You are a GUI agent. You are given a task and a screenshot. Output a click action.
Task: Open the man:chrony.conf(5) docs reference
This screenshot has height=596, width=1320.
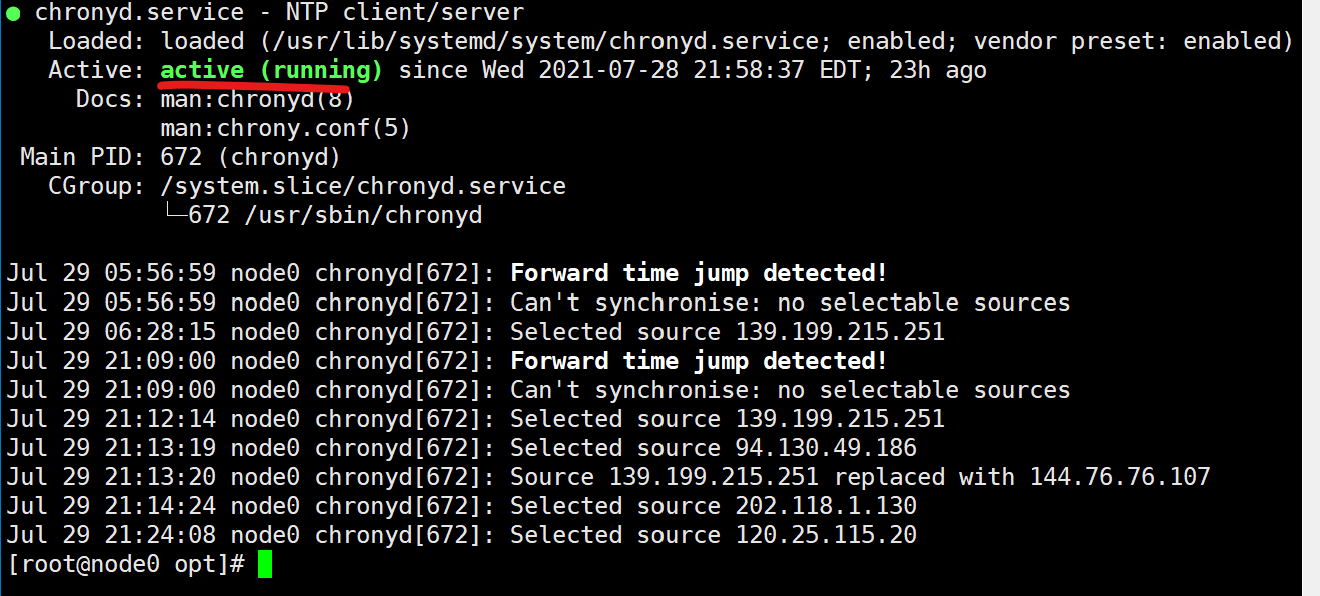tap(285, 128)
